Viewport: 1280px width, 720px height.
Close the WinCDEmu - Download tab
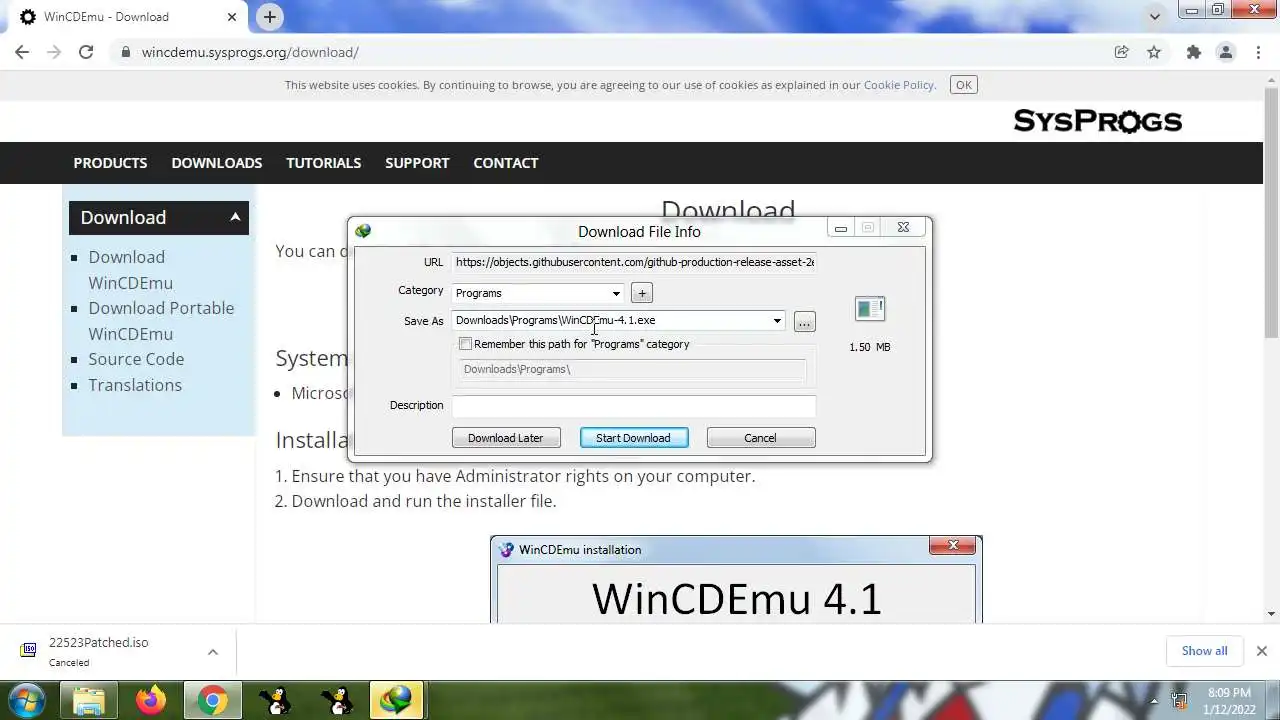[x=232, y=17]
